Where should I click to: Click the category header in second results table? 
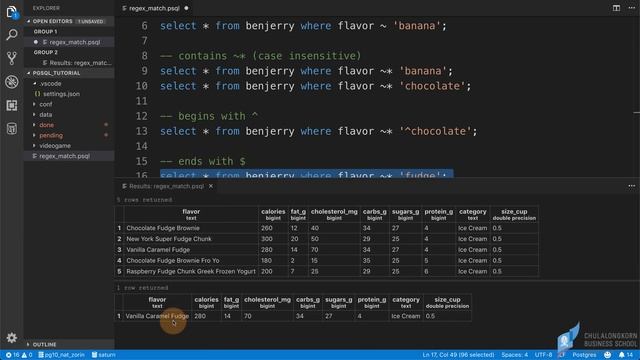(x=406, y=302)
